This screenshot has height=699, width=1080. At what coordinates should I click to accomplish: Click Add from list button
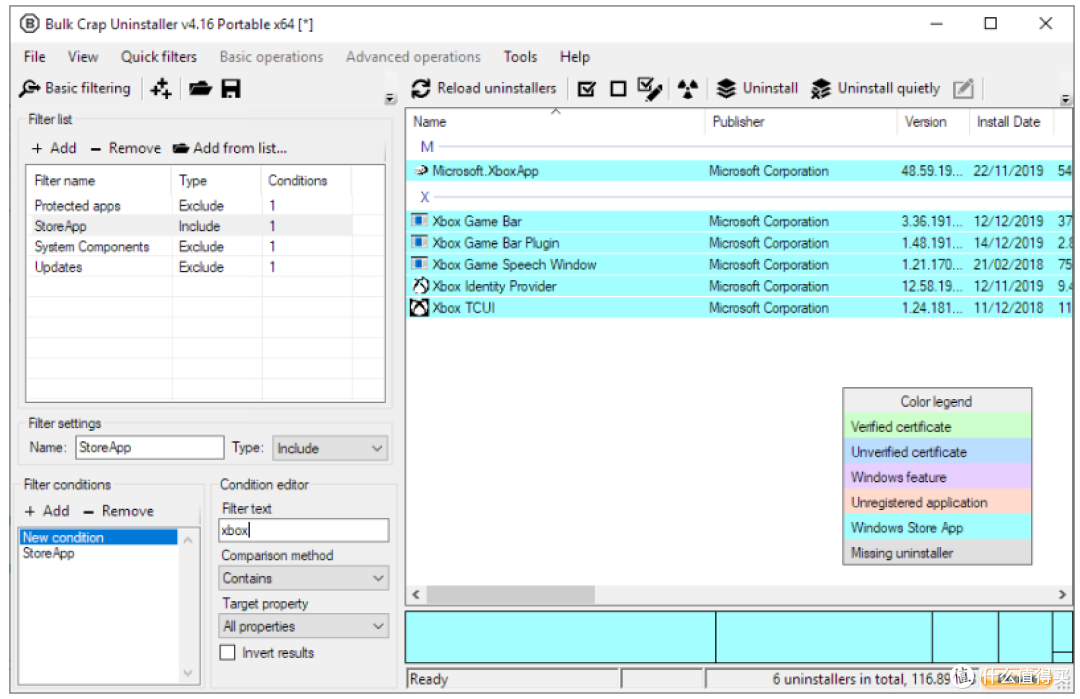click(x=229, y=148)
